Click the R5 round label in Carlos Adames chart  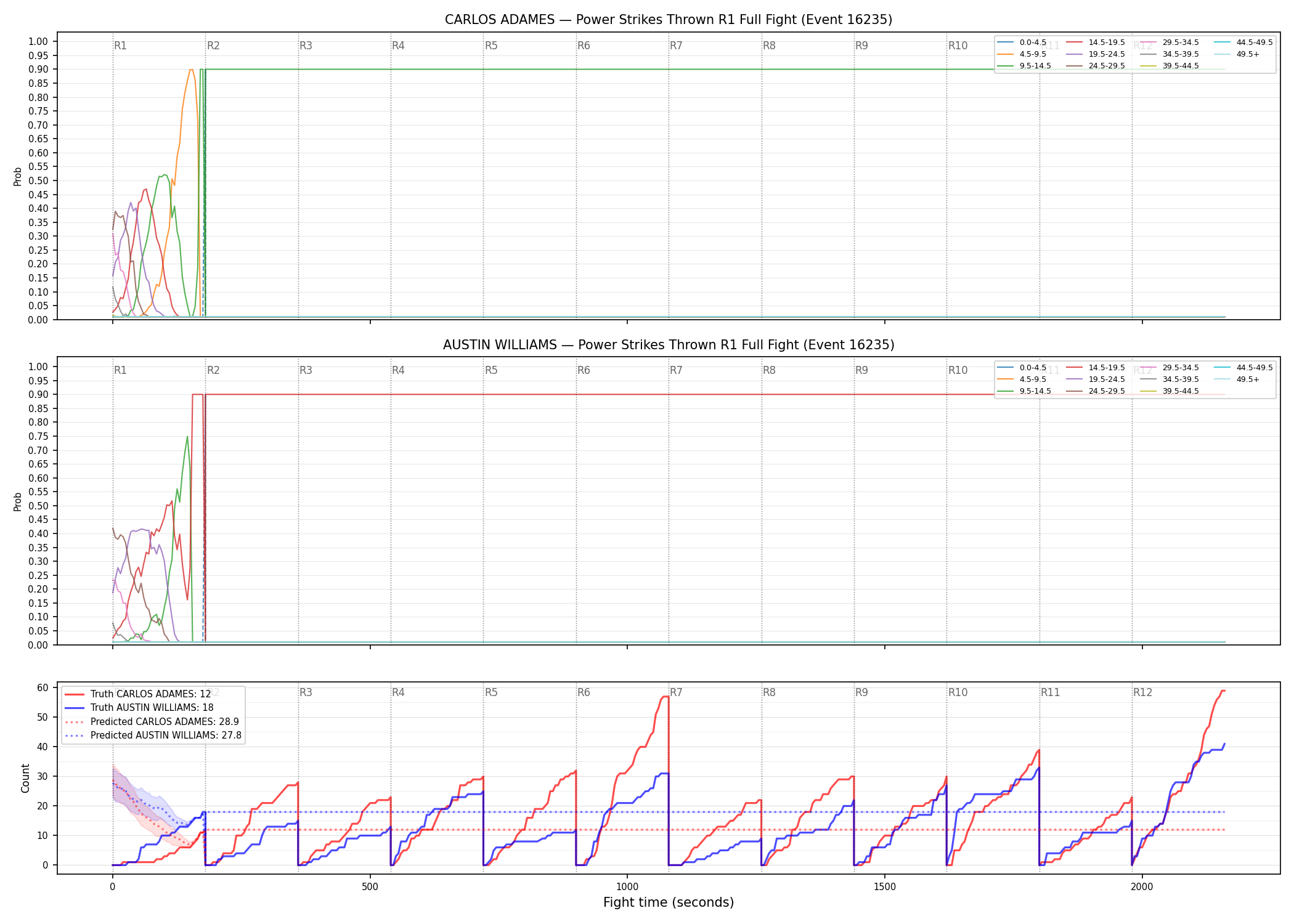pos(491,46)
